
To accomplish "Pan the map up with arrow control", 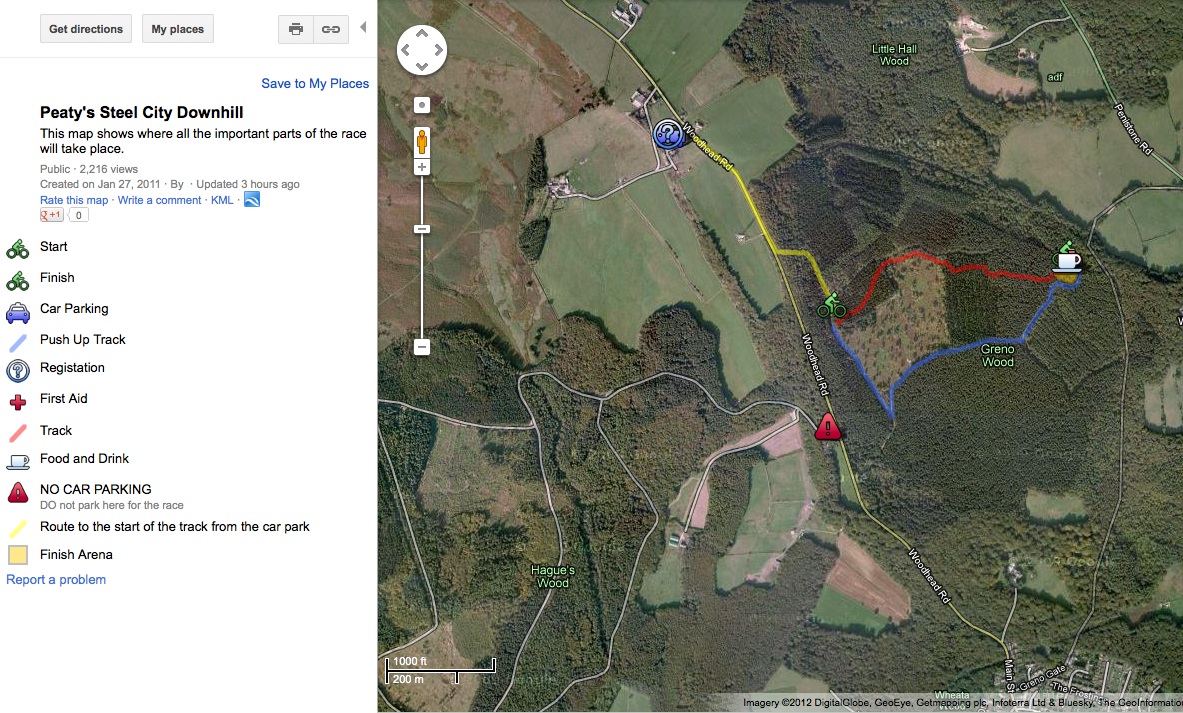I will point(422,33).
